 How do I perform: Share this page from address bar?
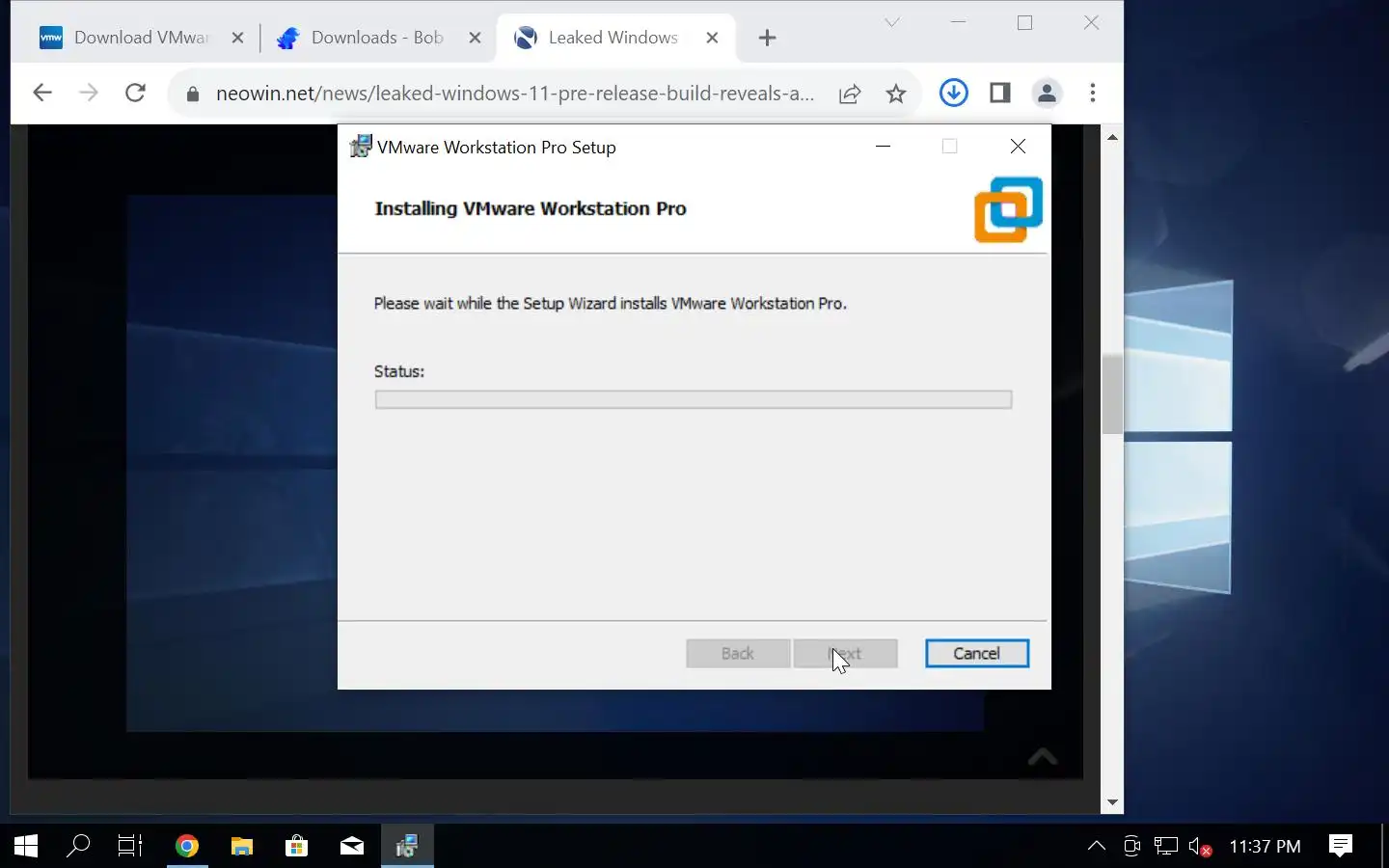(x=850, y=94)
